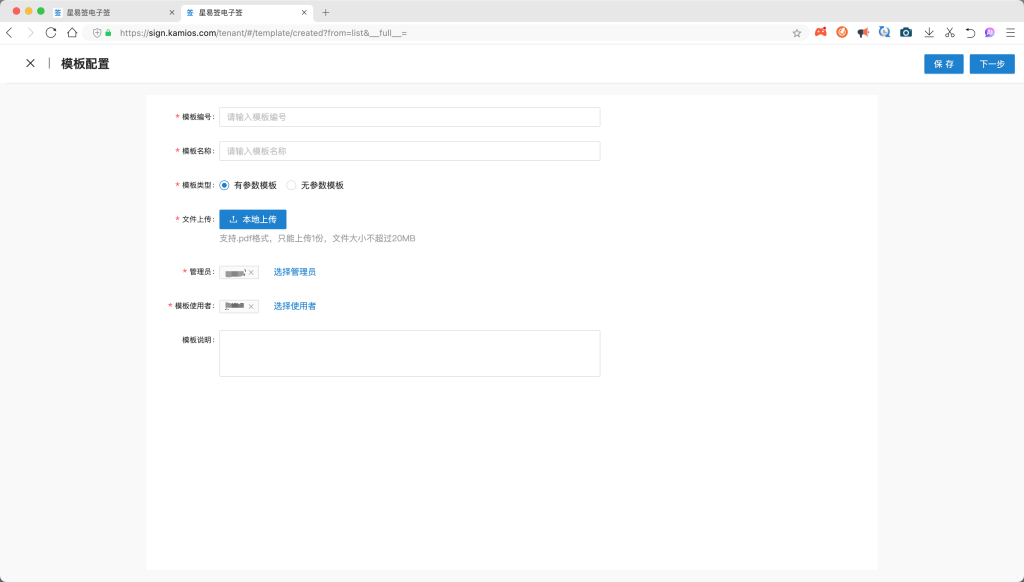Image resolution: width=1024 pixels, height=582 pixels.
Task: Bookmark this page with the star icon
Action: point(797,33)
